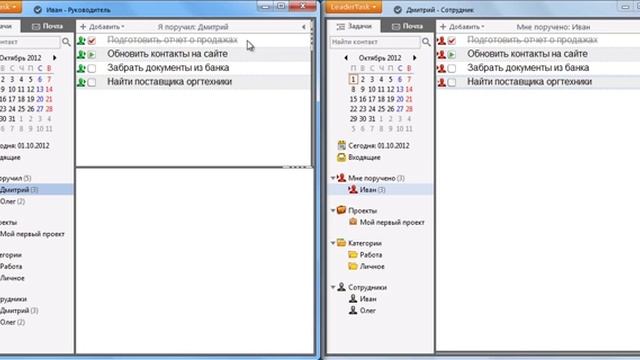Image resolution: width=640 pixels, height=360 pixels.
Task: Check Забрать документы из банка in Ivan's window
Action: pos(92,69)
